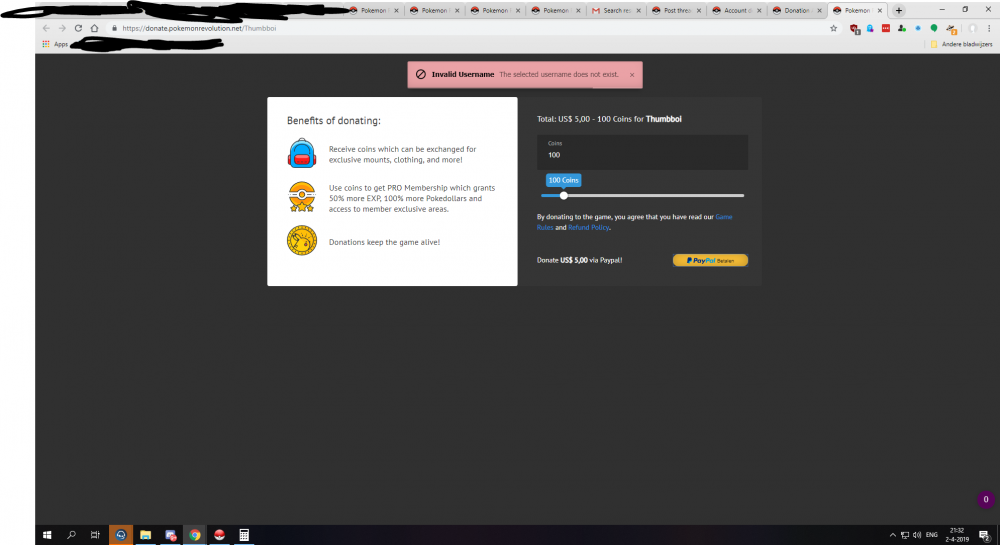Open the Game Rules link
This screenshot has height=545, width=1000.
[723, 216]
